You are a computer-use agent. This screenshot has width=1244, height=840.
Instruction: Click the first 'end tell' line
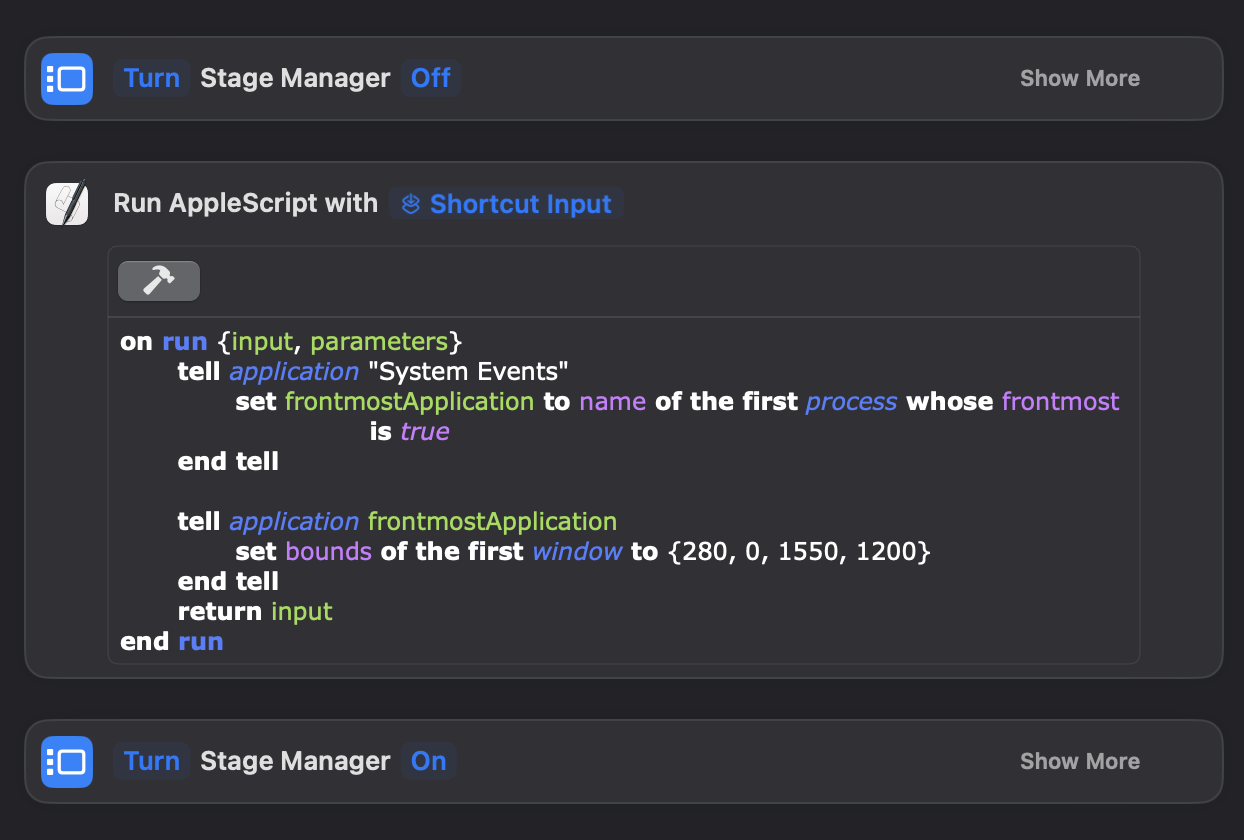coord(228,462)
